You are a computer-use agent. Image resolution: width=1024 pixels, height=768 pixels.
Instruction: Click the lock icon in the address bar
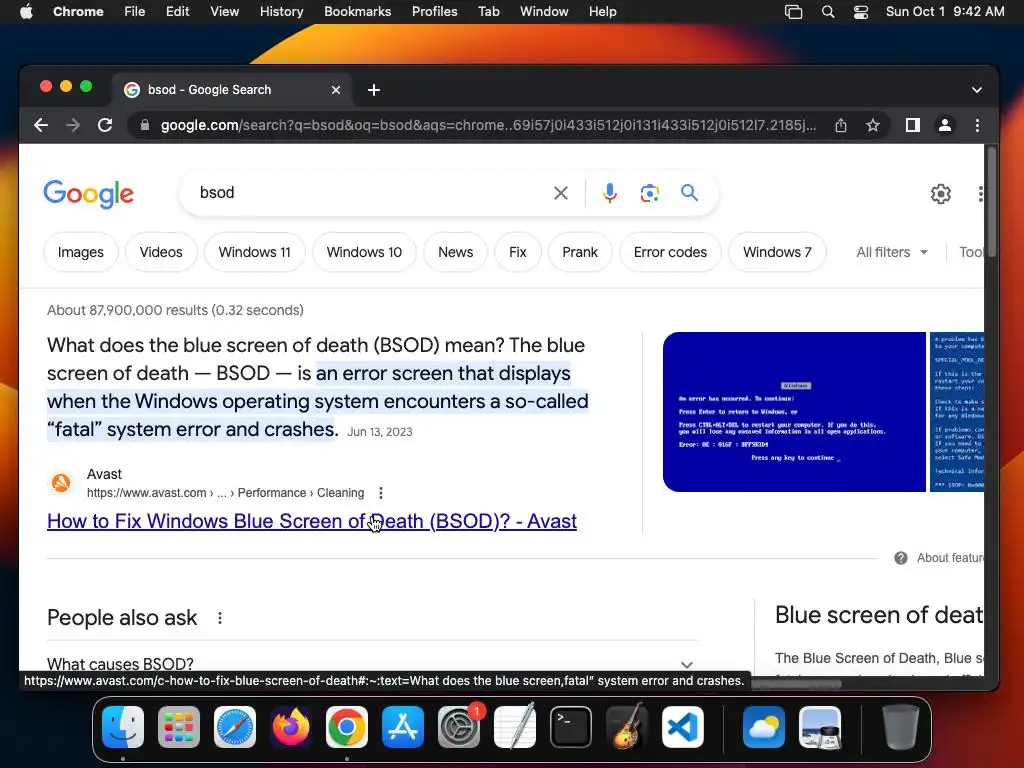pos(145,125)
